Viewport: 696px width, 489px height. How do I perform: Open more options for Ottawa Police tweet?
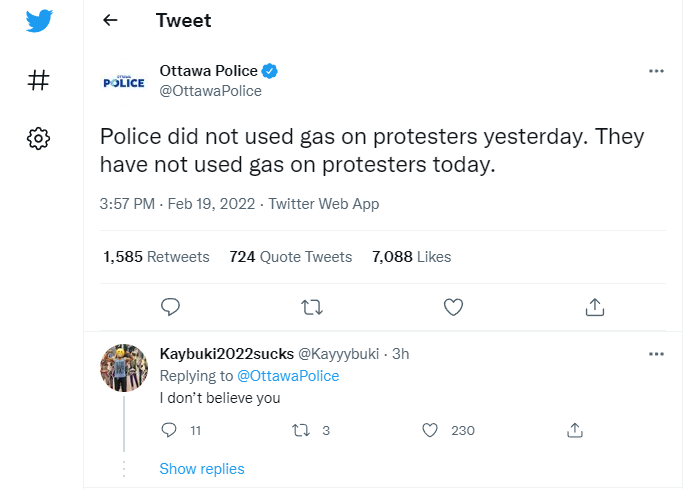pos(656,71)
